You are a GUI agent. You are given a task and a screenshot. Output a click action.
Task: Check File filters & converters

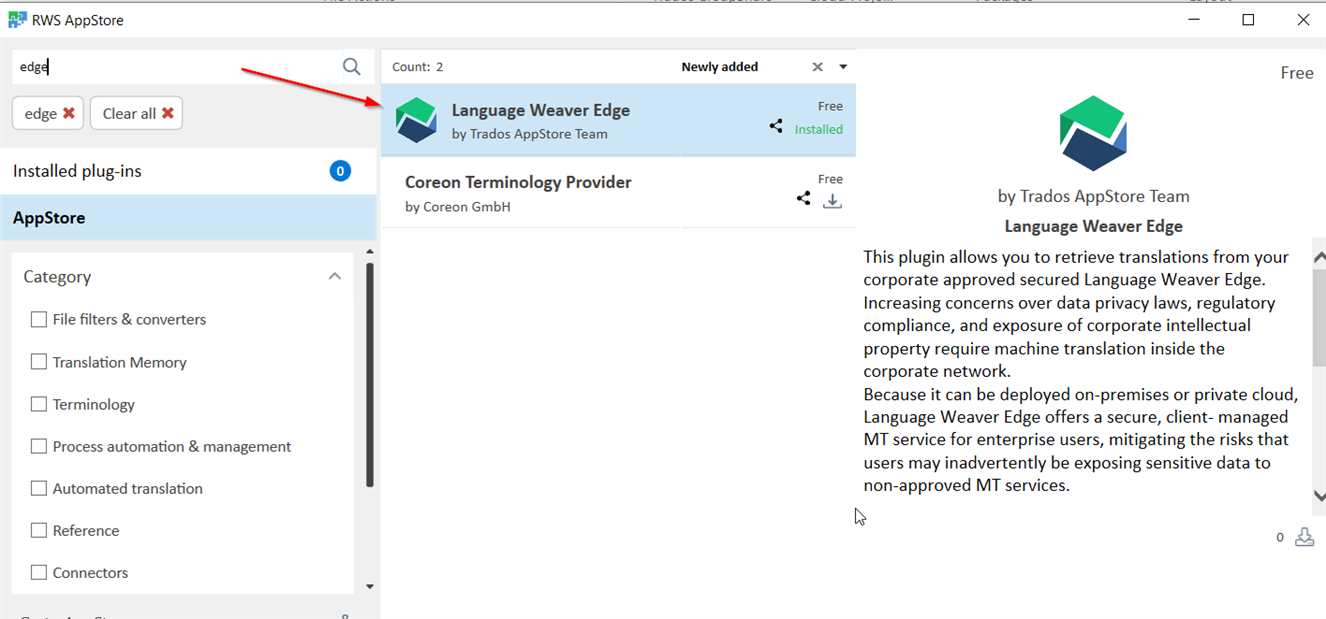(x=39, y=320)
